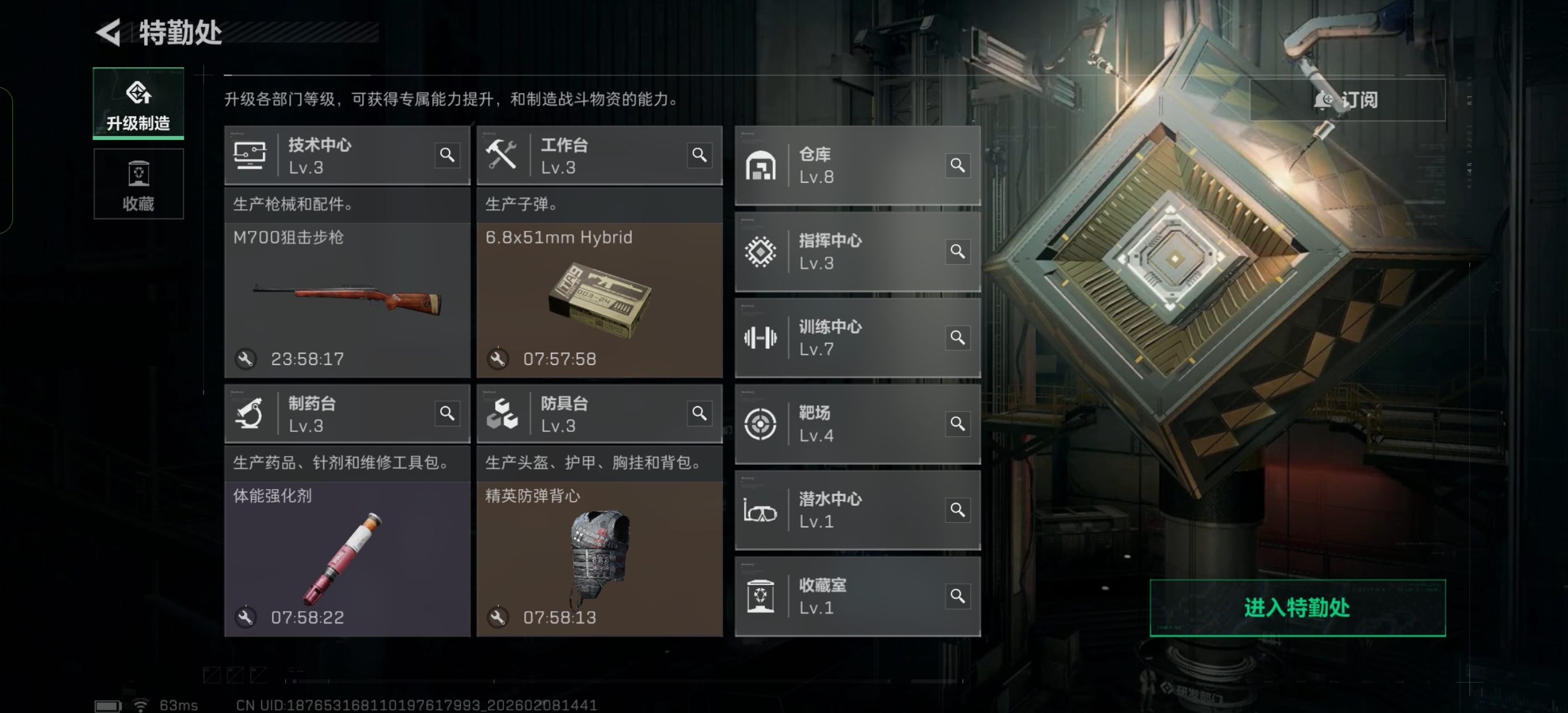The image size is (1568, 713).
Task: Open magnifier details for 技术中心
Action: coord(447,155)
